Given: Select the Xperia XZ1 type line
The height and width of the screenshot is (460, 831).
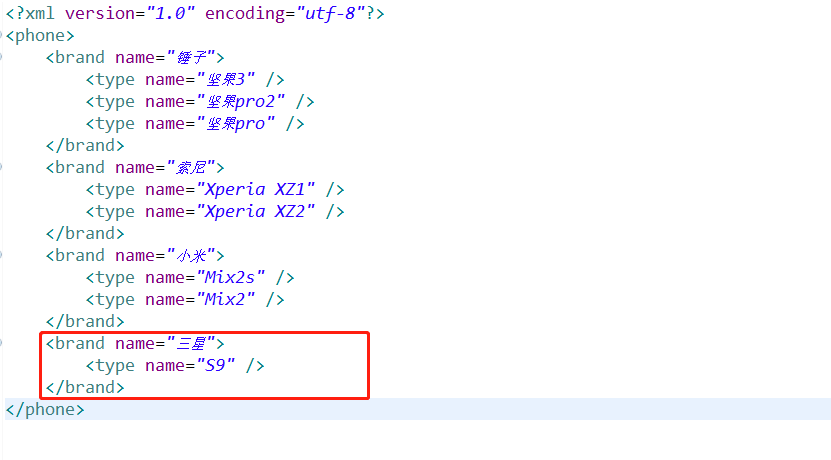Looking at the screenshot, I should click(x=215, y=189).
